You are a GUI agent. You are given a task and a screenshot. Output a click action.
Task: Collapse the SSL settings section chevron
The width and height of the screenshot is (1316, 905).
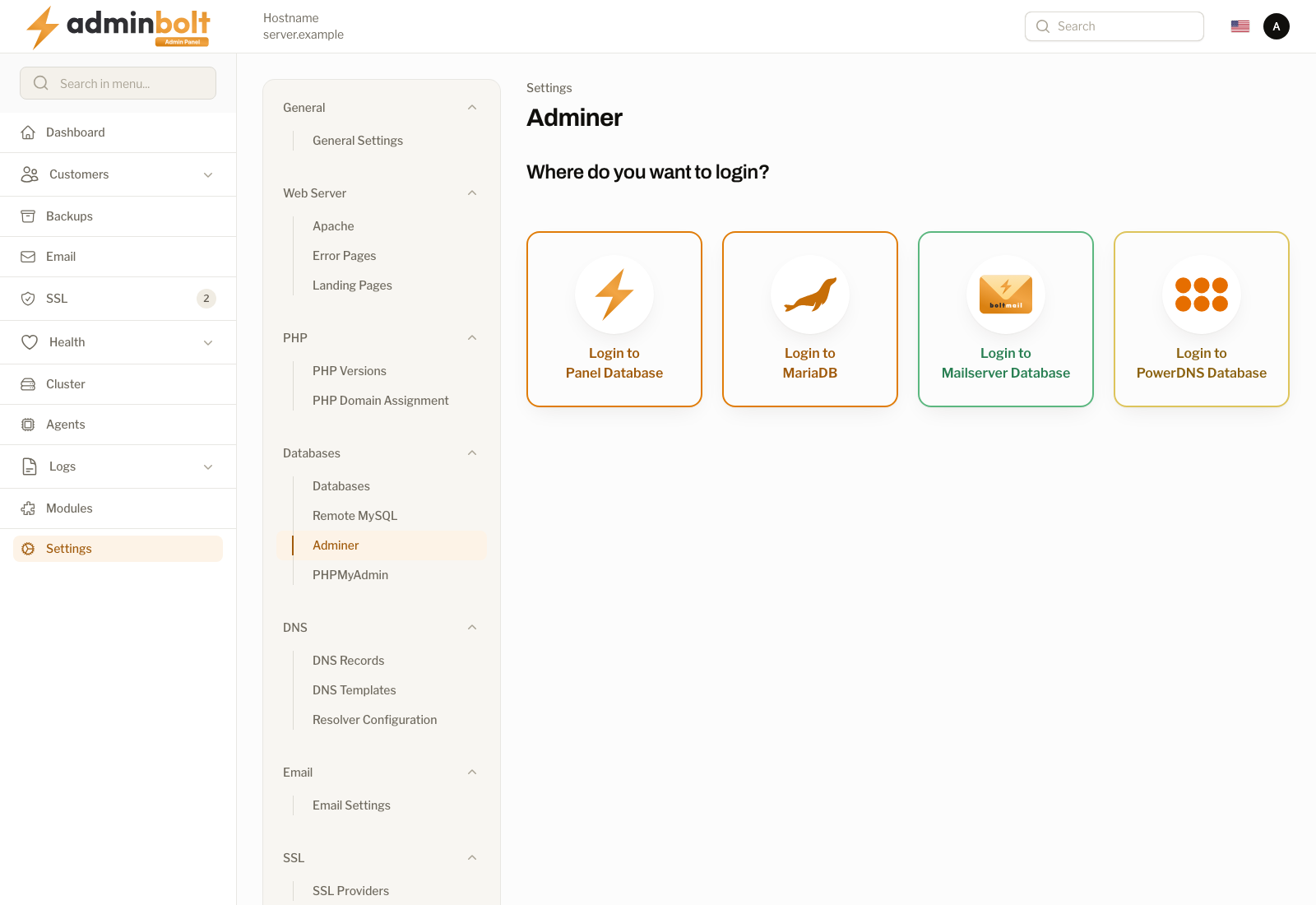coord(472,858)
